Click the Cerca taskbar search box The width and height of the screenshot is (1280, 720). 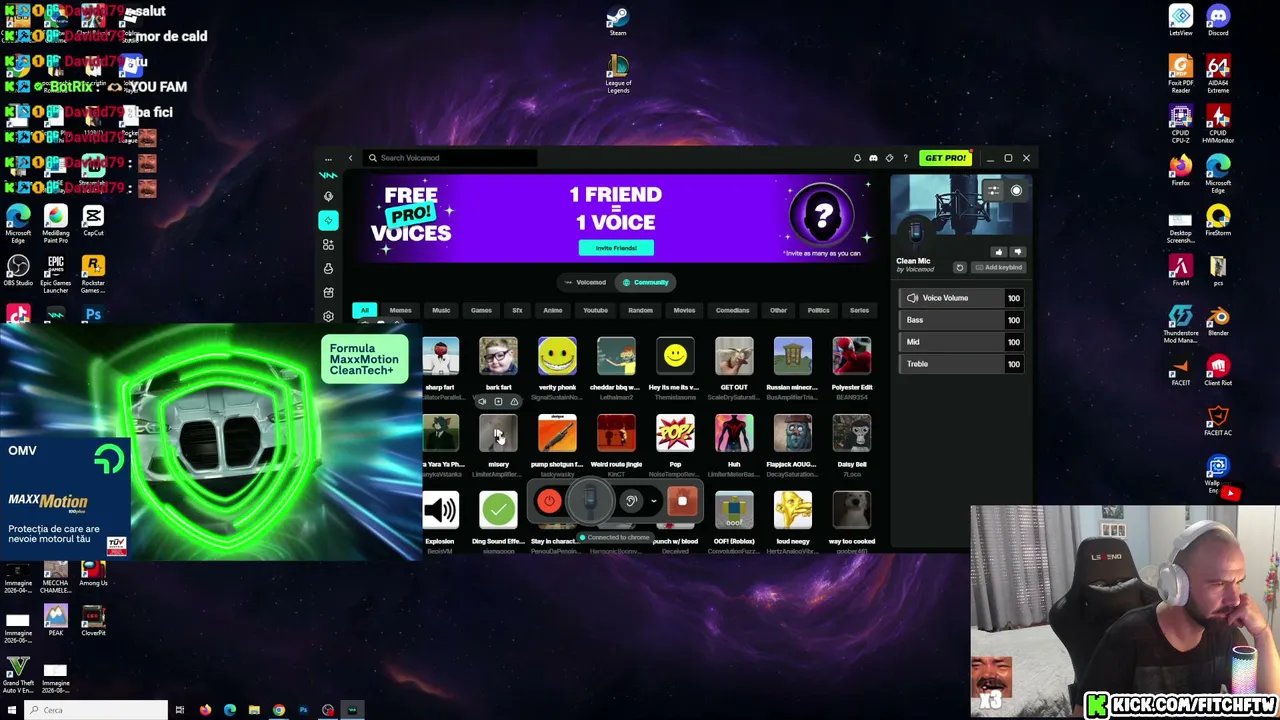[x=96, y=710]
